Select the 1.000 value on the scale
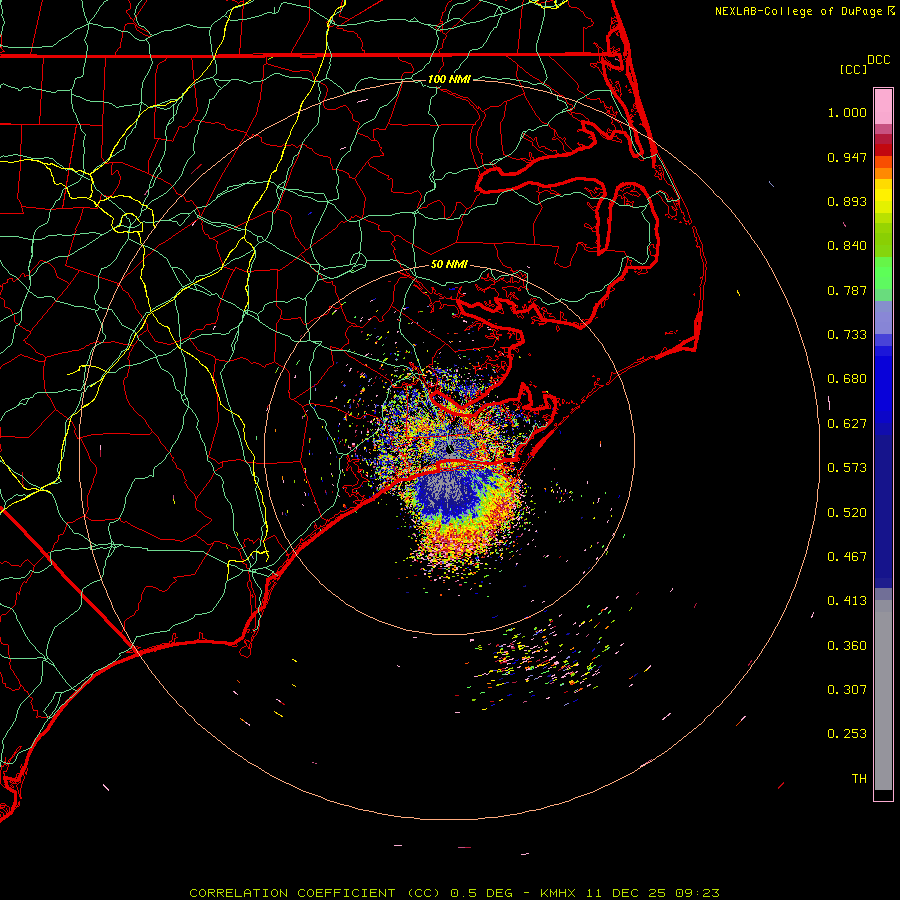The image size is (900, 900). [847, 112]
